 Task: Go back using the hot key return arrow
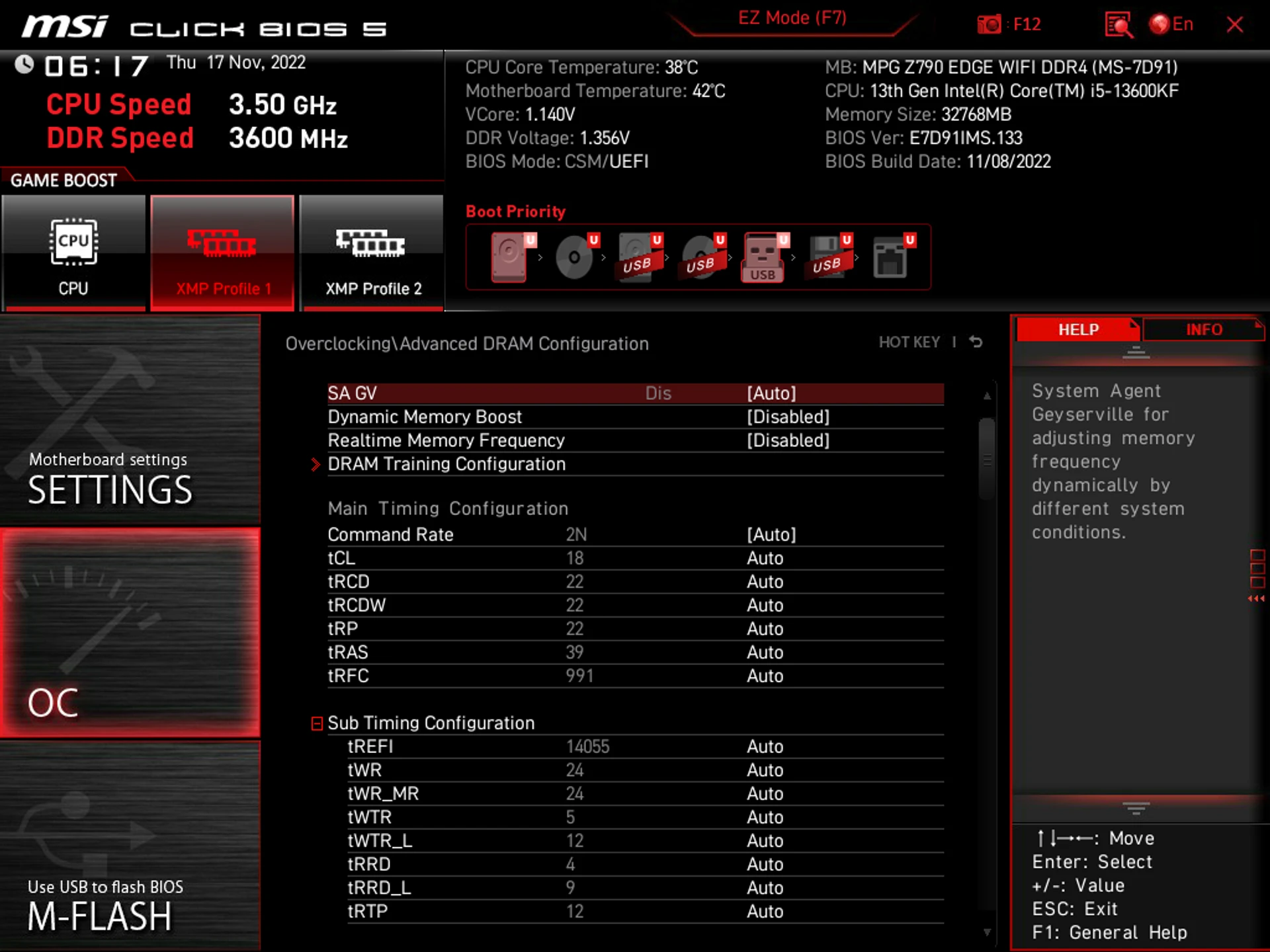point(976,342)
